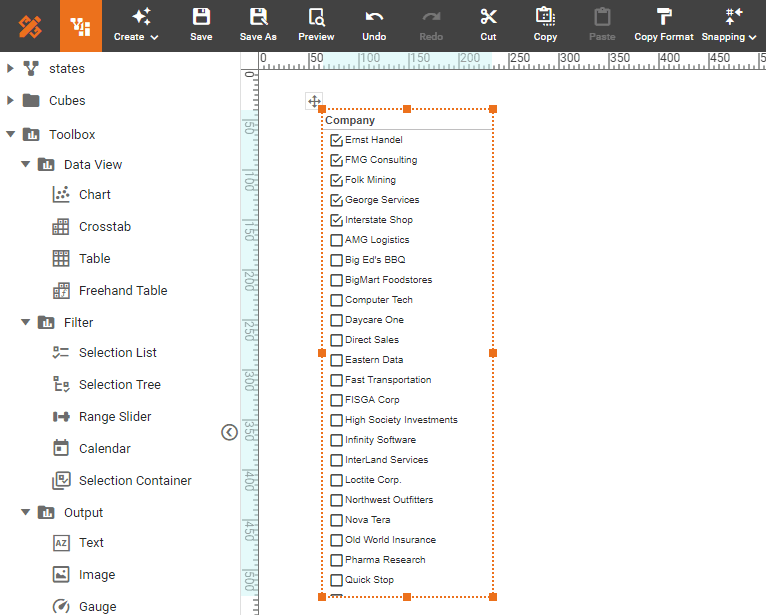Collapse the left panel with arrow button

click(229, 432)
